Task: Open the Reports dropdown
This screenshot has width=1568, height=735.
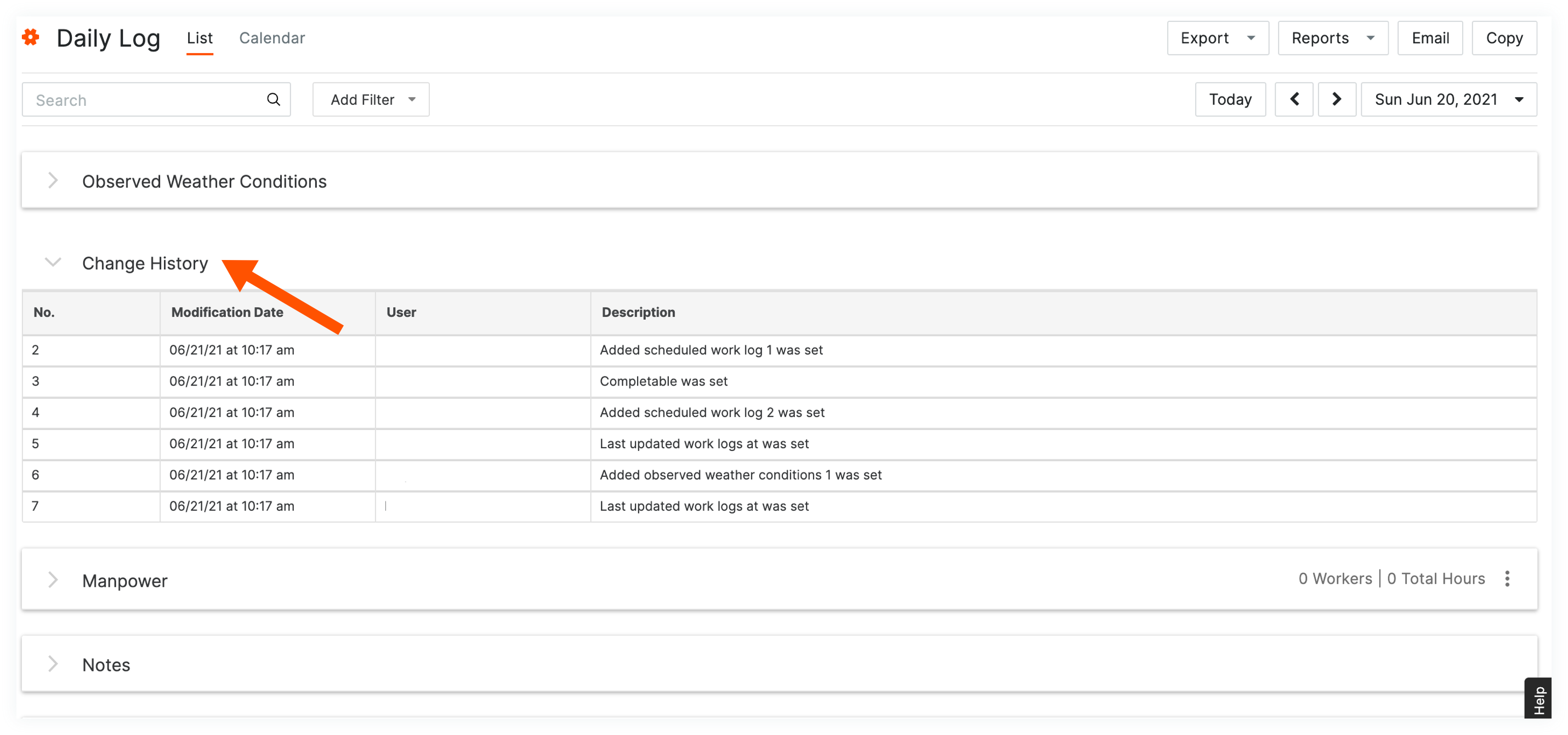Action: coord(1332,38)
